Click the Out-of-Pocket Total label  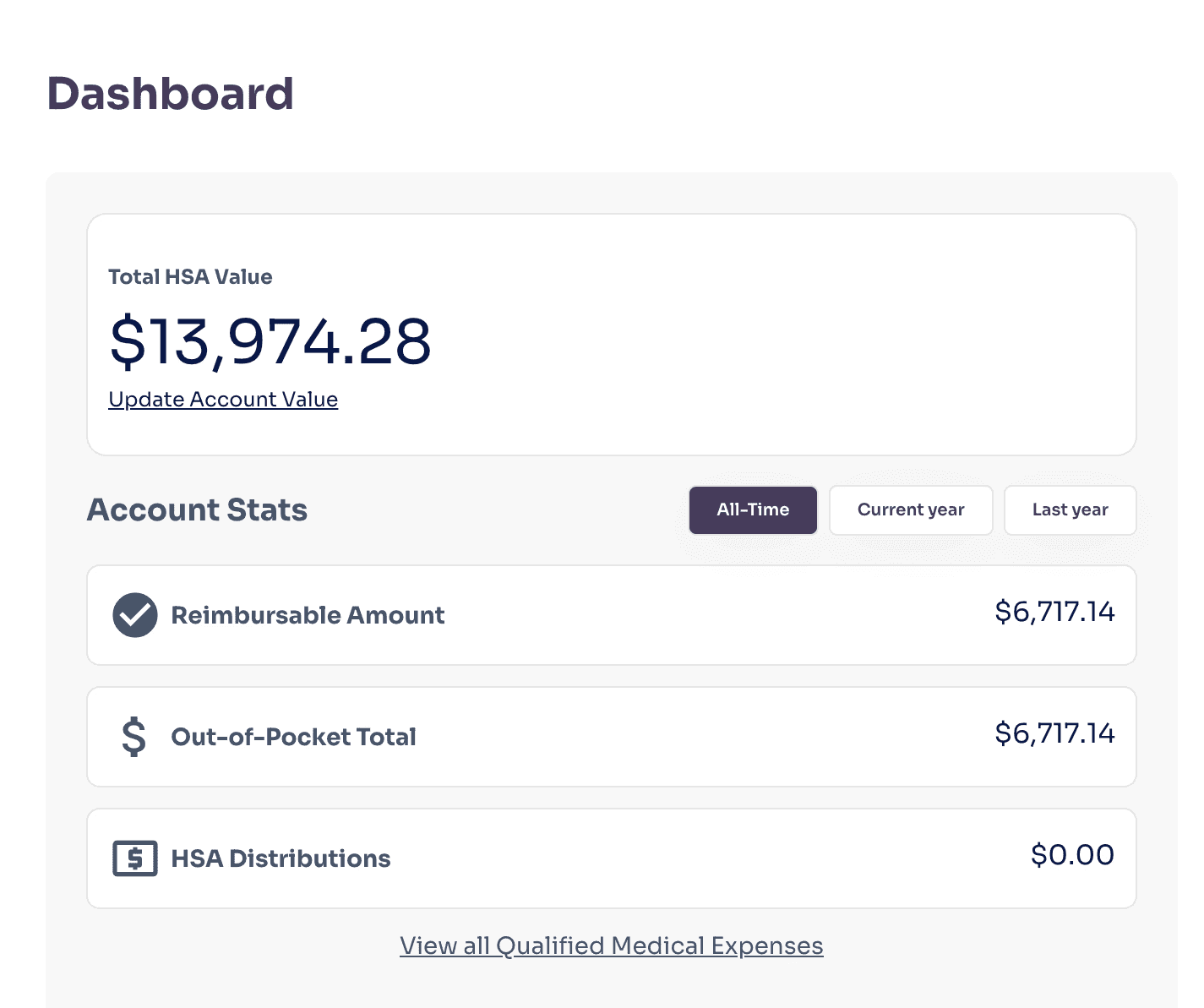click(x=293, y=737)
